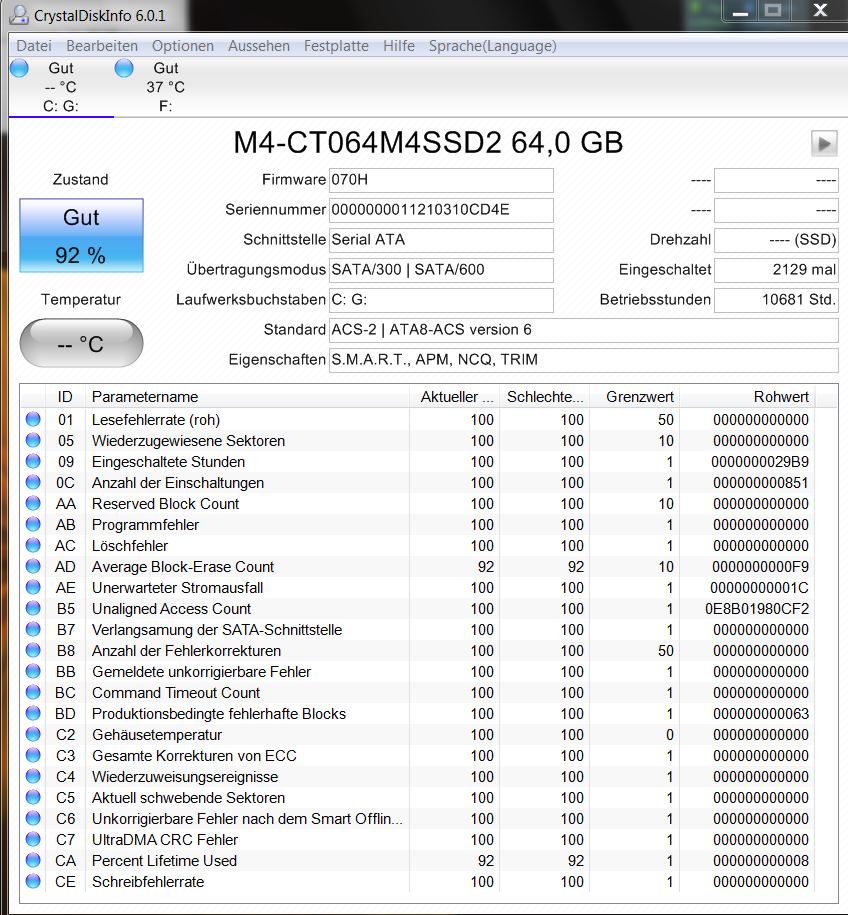Select the 'Average Block-Erase Count' parameter name
Viewport: 848px width, 915px height.
(183, 567)
